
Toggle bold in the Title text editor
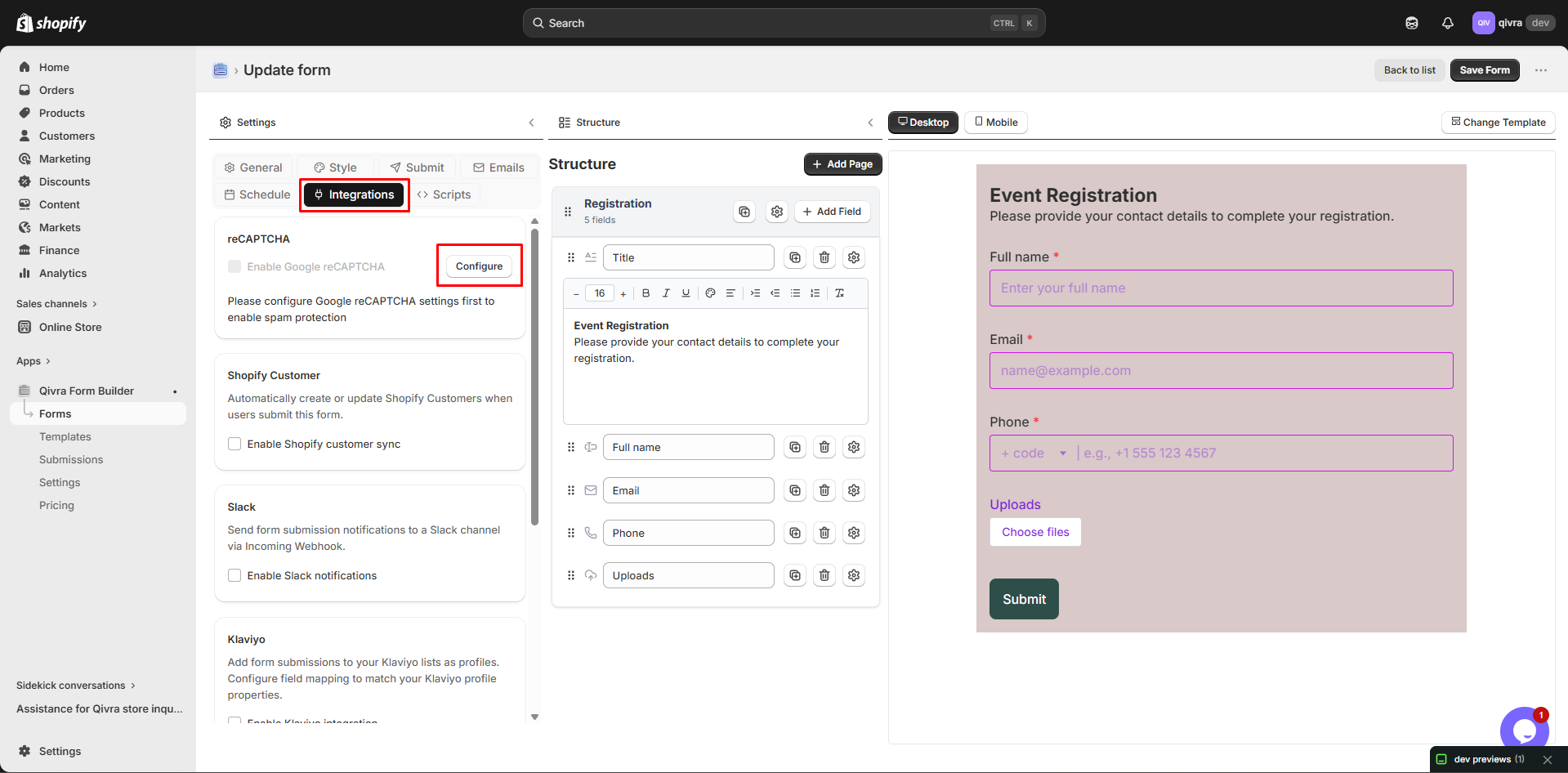click(646, 293)
